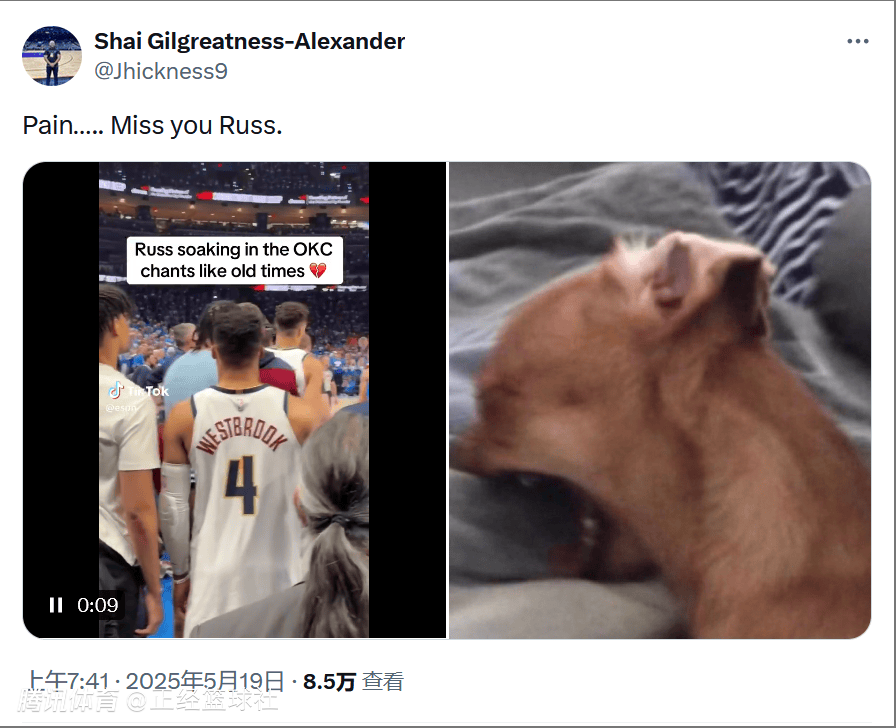Open the yawning dog image on the right
Image resolution: width=896 pixels, height=728 pixels.
pyautogui.click(x=660, y=400)
